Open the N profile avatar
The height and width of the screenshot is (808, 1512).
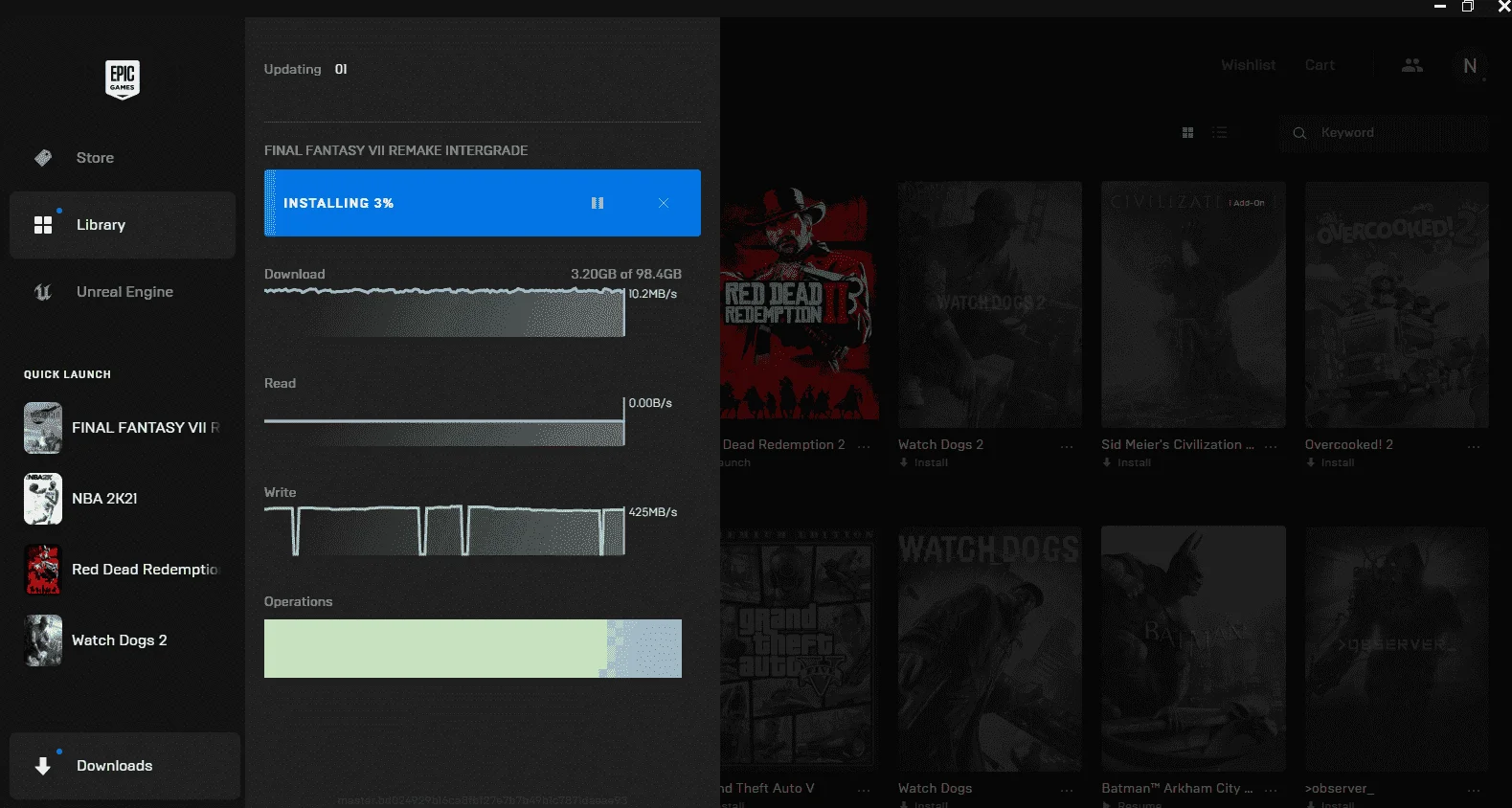(x=1470, y=65)
